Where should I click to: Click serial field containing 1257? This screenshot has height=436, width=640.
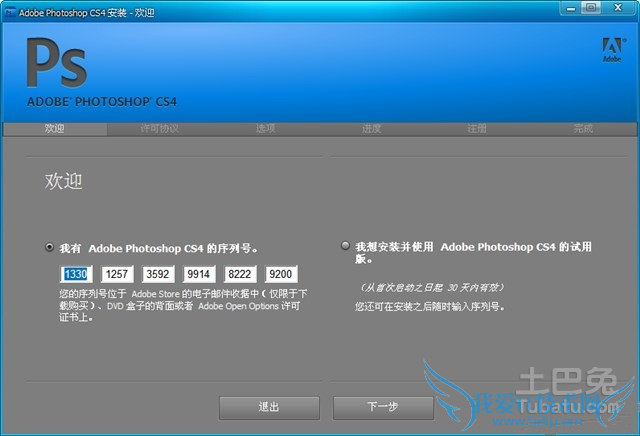pos(117,274)
